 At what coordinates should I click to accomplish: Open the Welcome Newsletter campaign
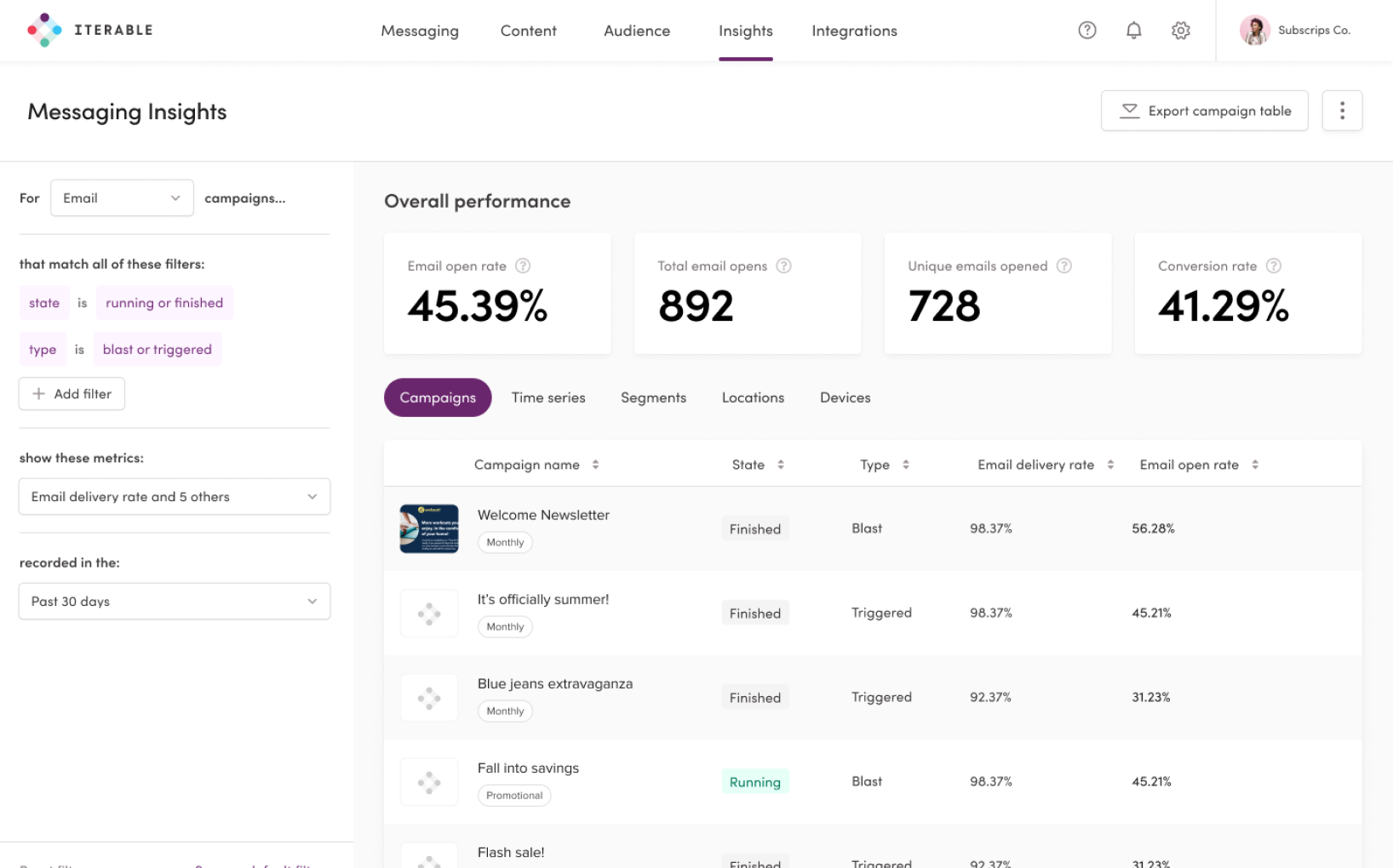tap(543, 515)
